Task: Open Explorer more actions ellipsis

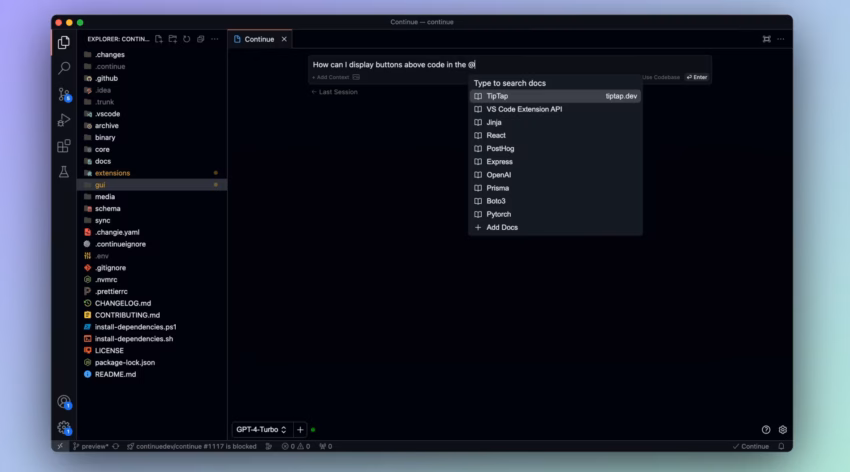Action: pos(215,39)
